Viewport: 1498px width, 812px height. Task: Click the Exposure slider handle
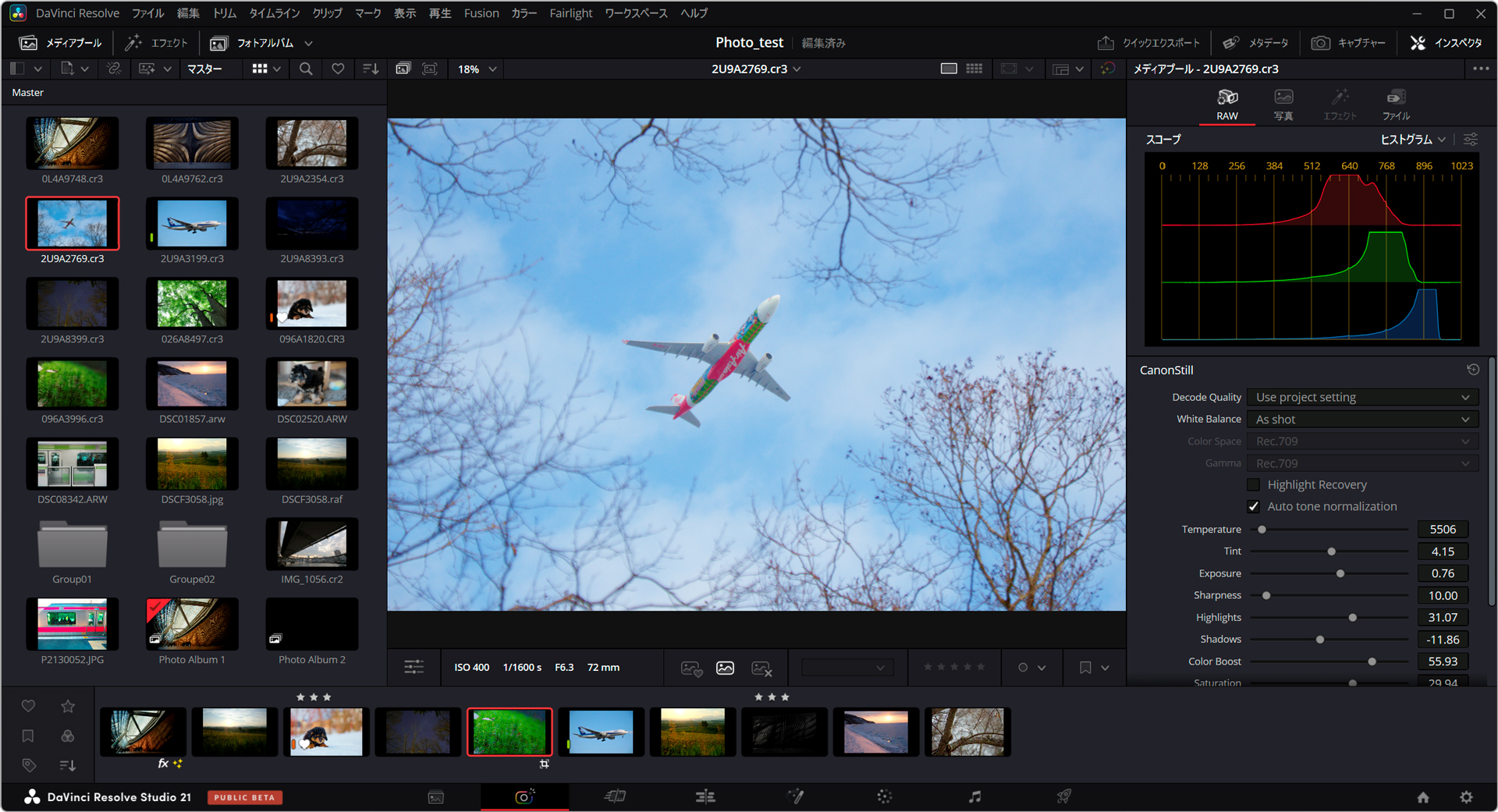pos(1340,573)
